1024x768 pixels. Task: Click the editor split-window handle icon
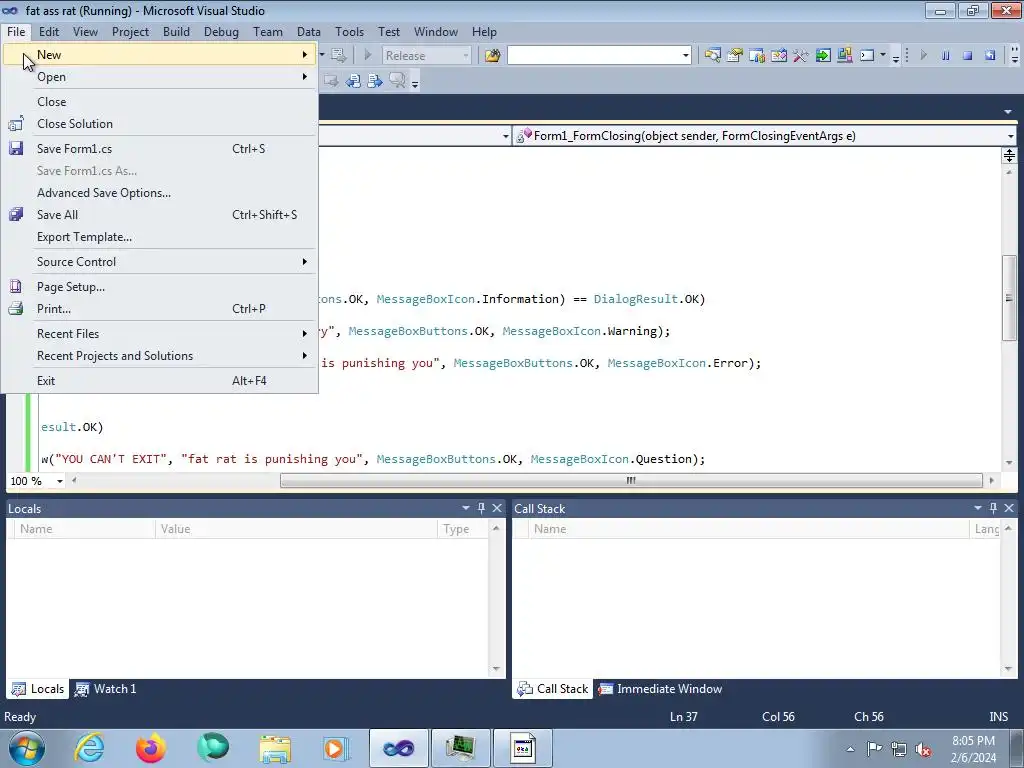(1009, 155)
